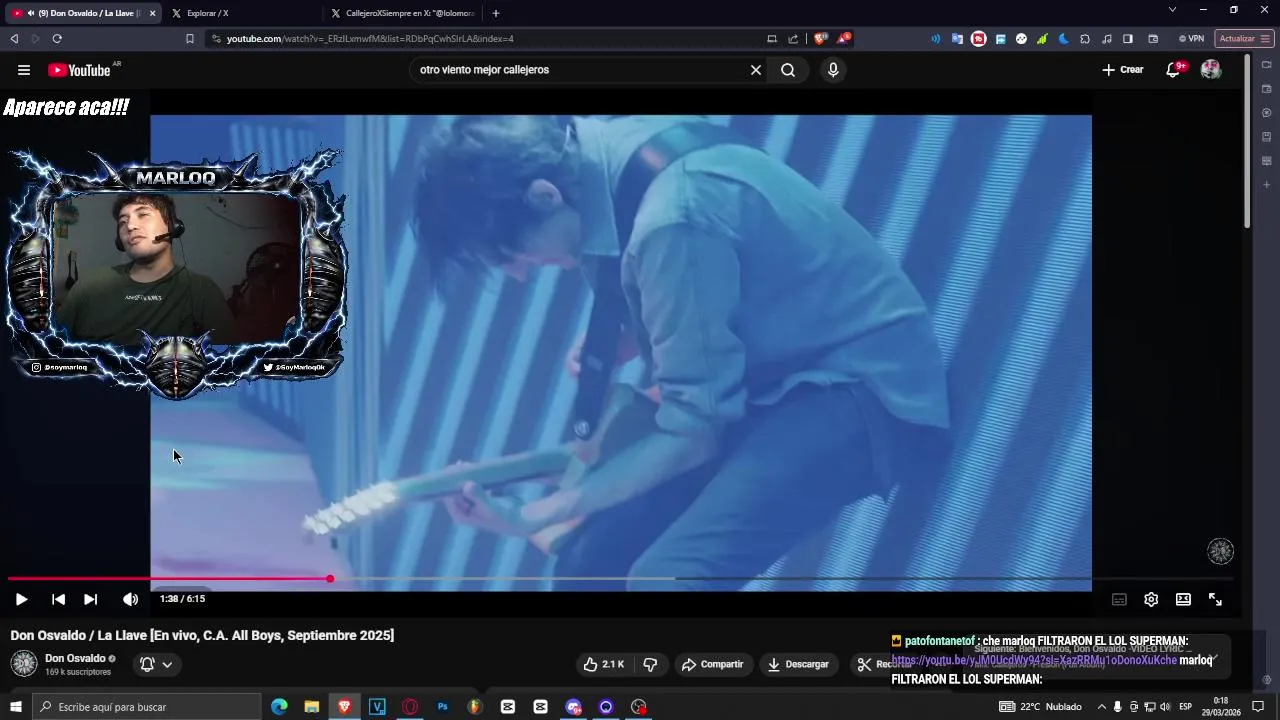
Task: Share this page from the address bar
Action: [x=793, y=39]
